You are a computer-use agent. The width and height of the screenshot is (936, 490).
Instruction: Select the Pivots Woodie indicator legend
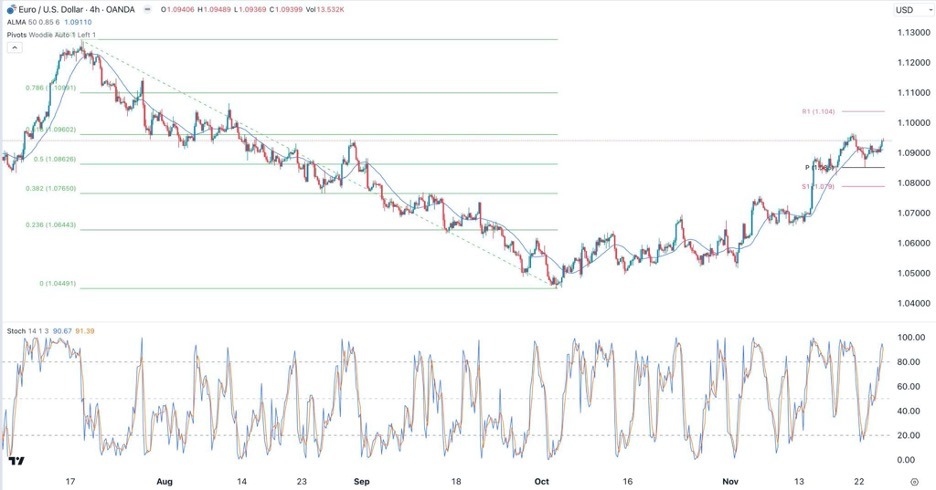51,35
